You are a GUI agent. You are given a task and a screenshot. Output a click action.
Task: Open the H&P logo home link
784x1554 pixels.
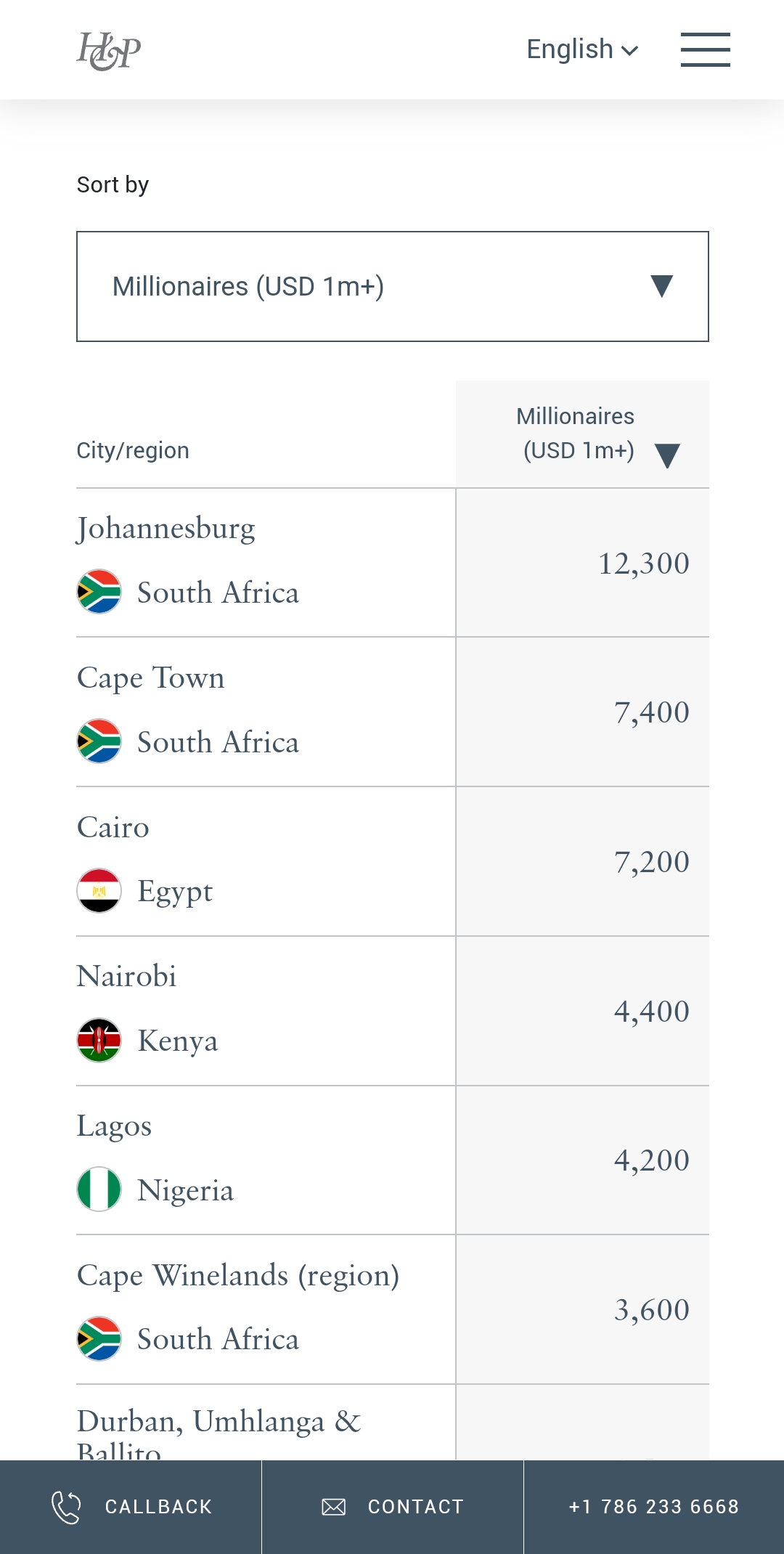[109, 51]
